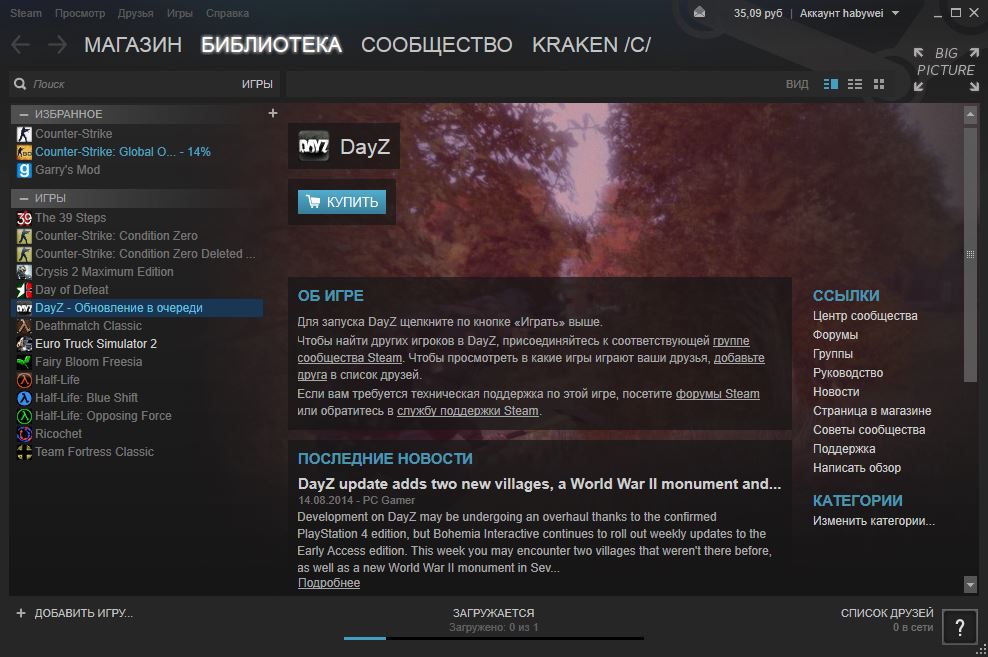Click the Fairy Bloom Freesia icon
The image size is (988, 657).
[24, 362]
